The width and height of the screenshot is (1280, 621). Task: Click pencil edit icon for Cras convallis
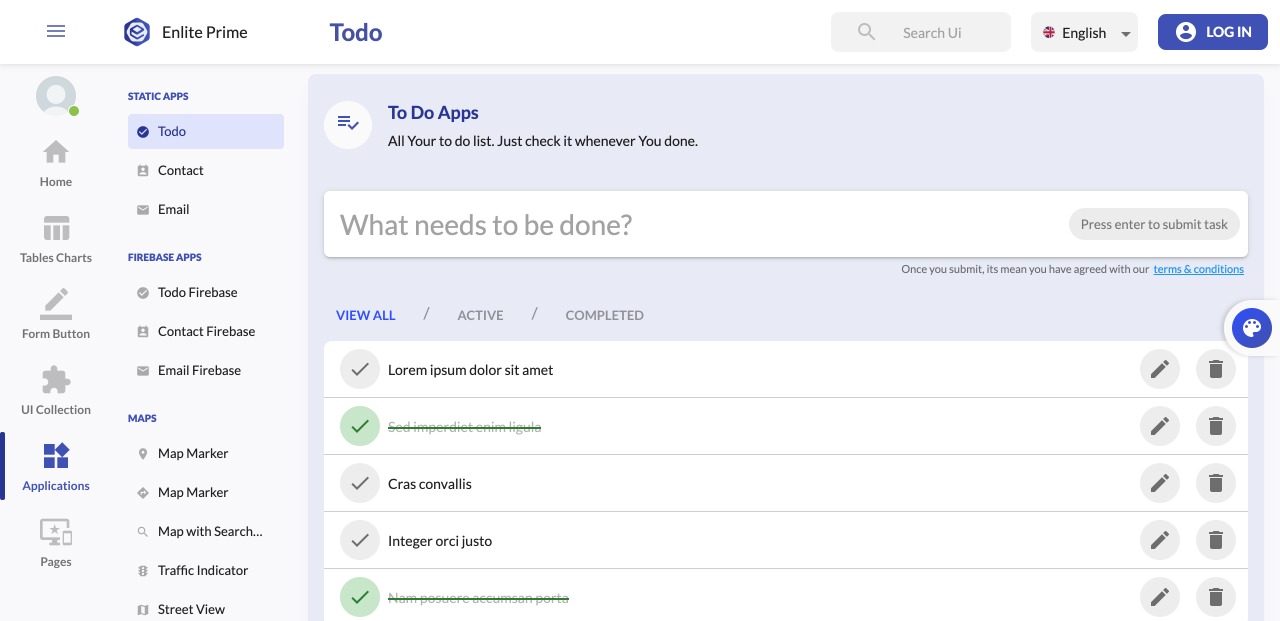(x=1160, y=484)
